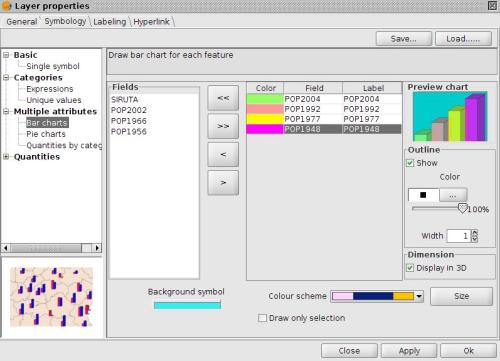Click the Apply button
Image resolution: width=500 pixels, height=361 pixels.
pyautogui.click(x=409, y=351)
